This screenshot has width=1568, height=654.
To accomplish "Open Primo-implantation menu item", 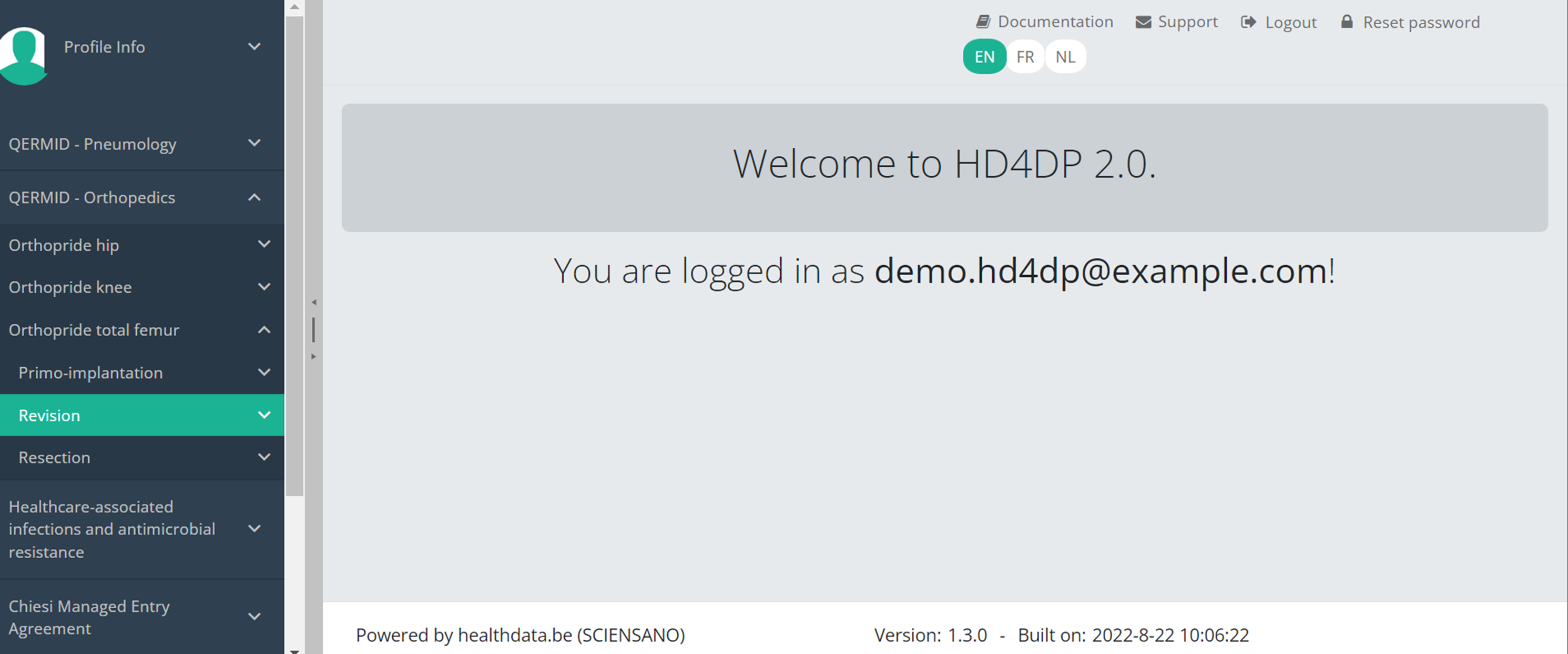I will [x=90, y=373].
